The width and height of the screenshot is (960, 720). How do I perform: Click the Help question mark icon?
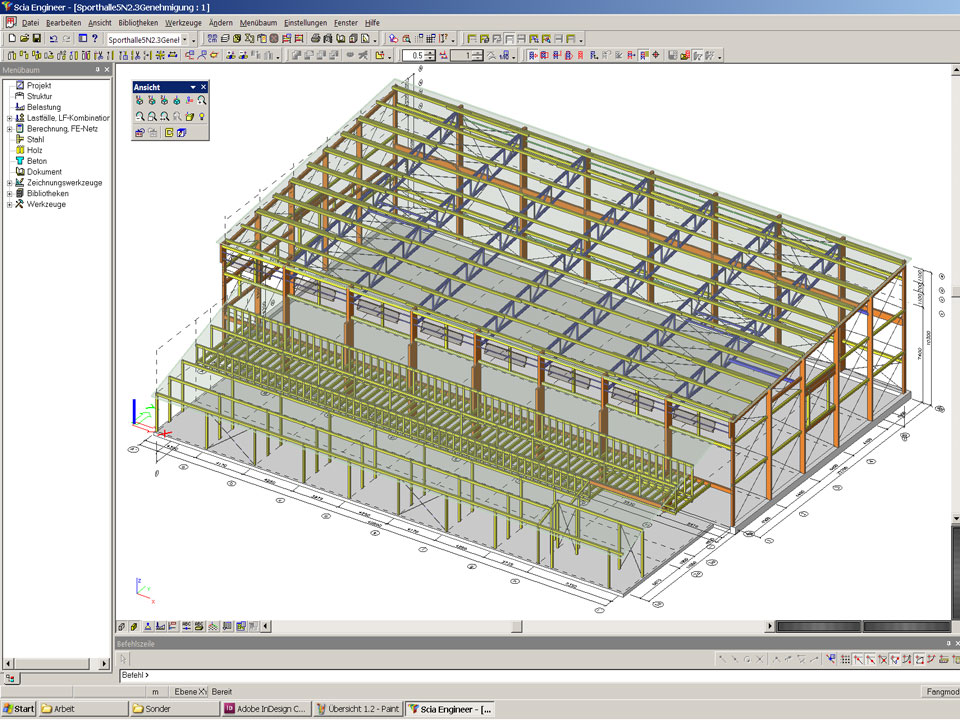[95, 39]
